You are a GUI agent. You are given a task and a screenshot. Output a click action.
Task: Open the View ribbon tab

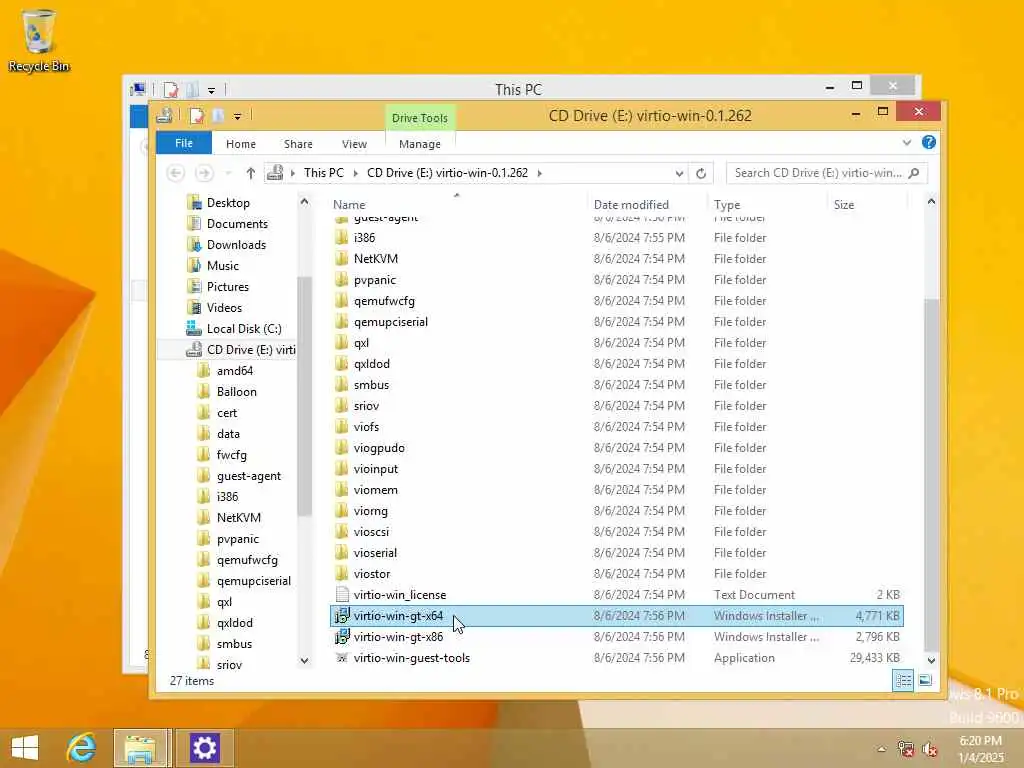[x=354, y=144]
